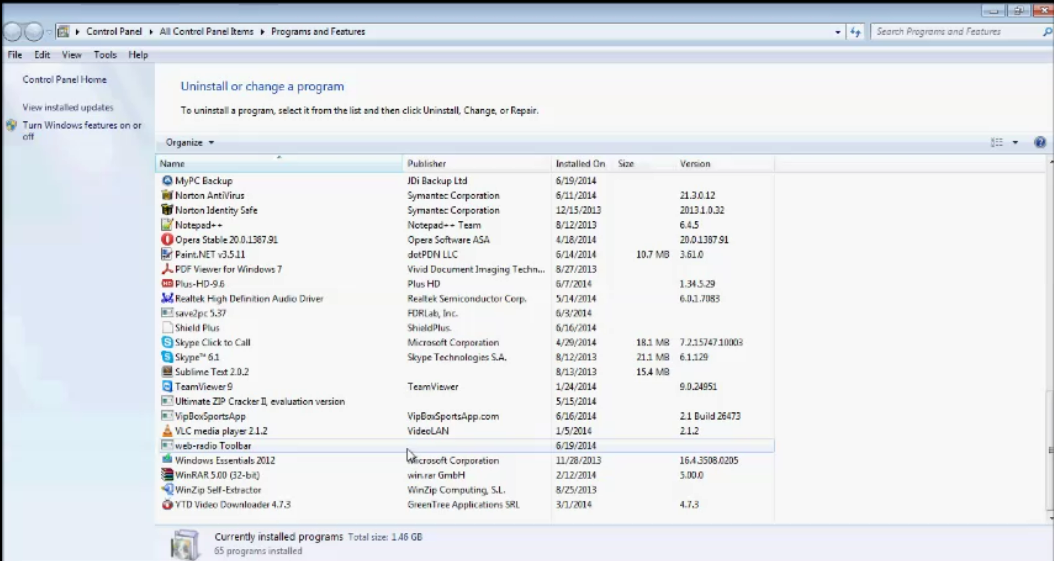The width and height of the screenshot is (1054, 561).
Task: Expand arrow after Control Panel breadcrumb
Action: (151, 32)
